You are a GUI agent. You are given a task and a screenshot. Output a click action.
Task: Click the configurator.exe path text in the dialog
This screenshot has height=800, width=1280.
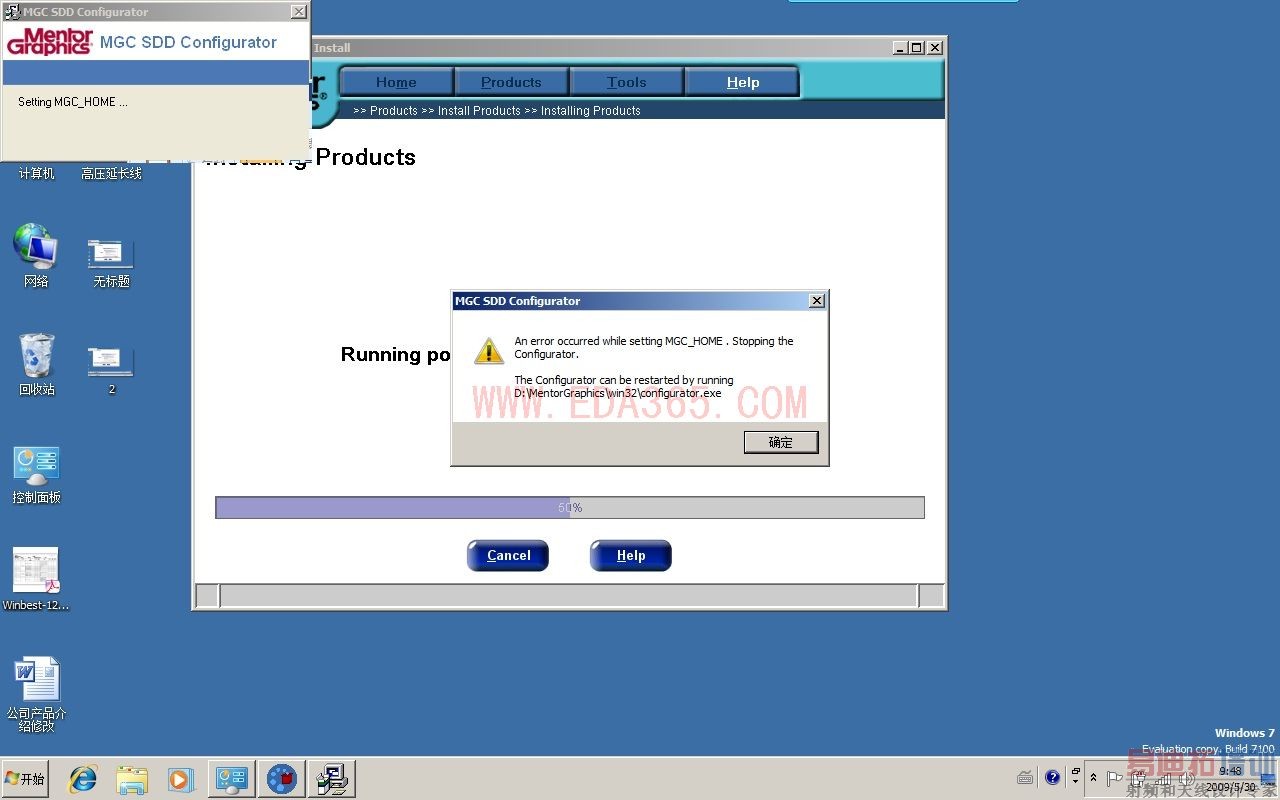pos(618,393)
